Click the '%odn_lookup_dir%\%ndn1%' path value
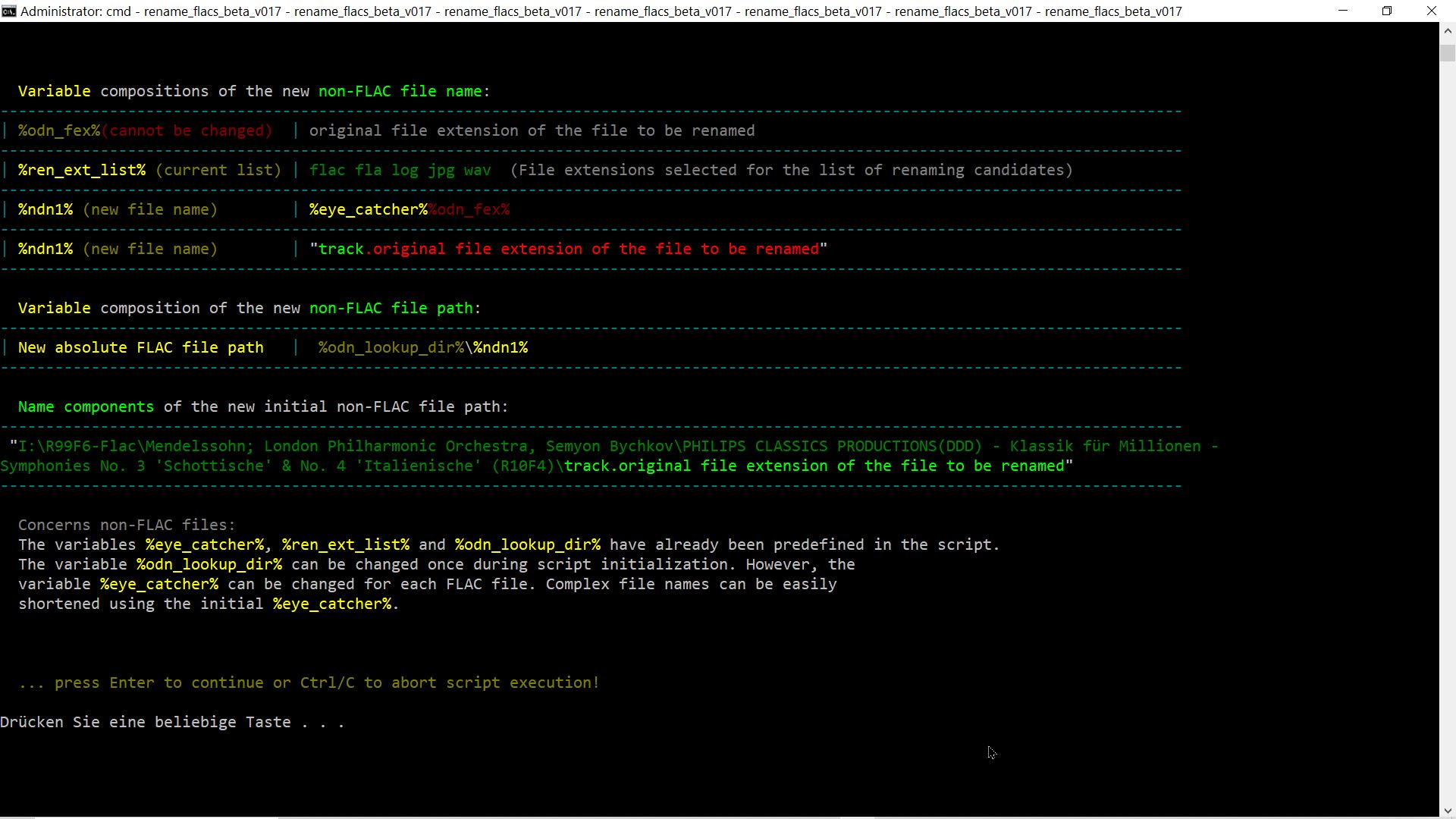 (423, 347)
